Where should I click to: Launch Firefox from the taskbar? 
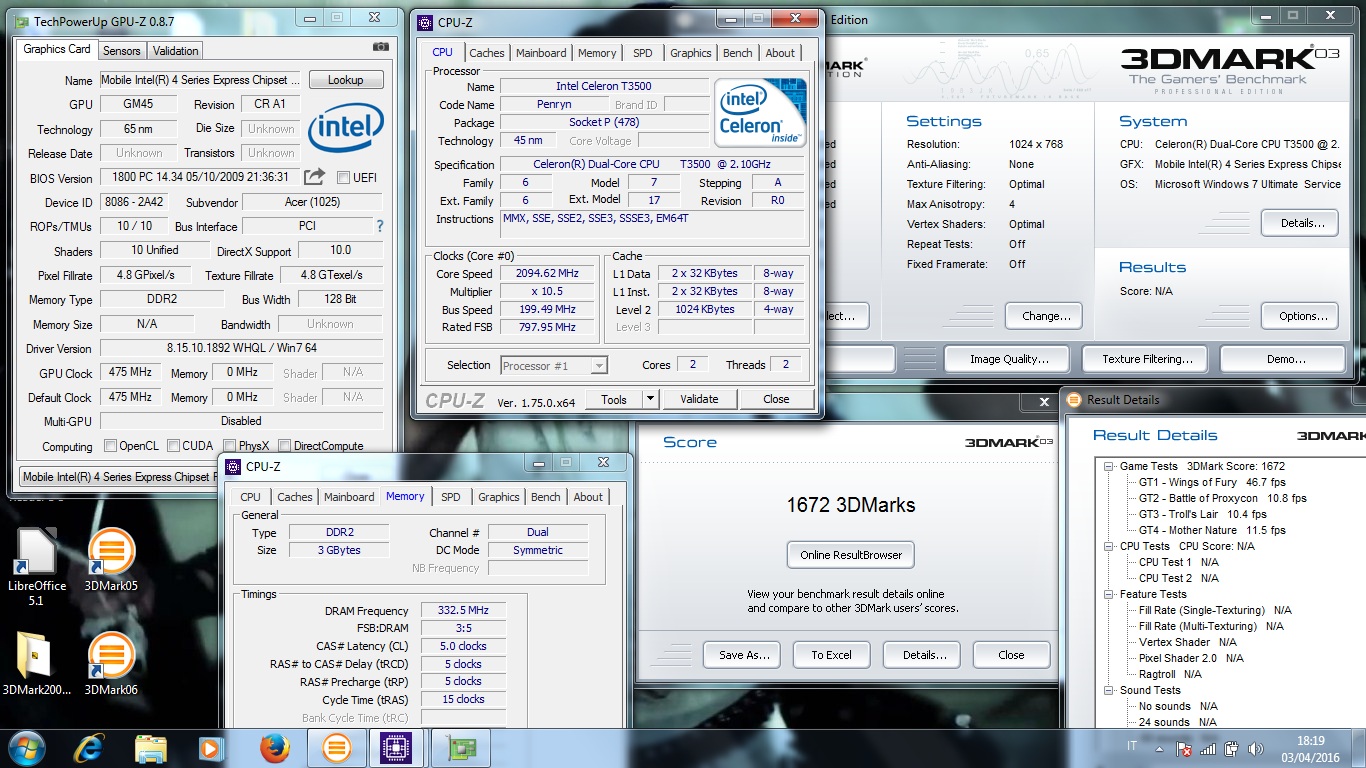coord(273,748)
